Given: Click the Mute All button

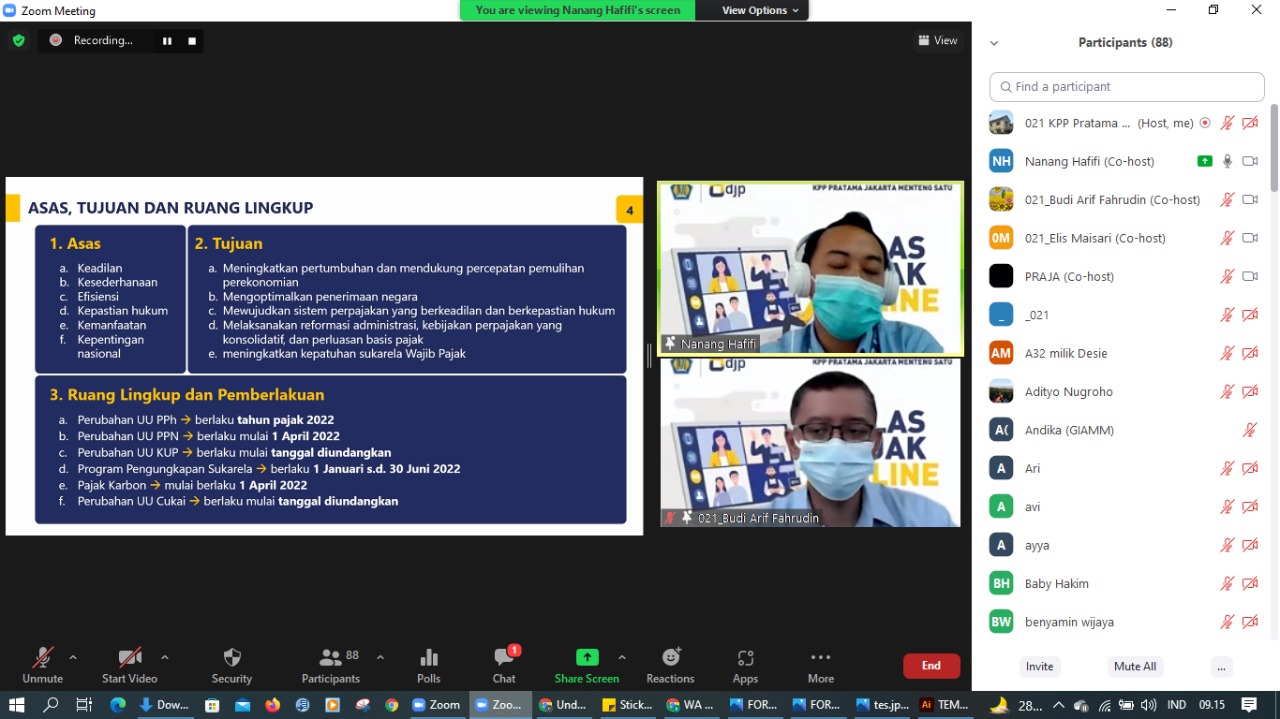Looking at the screenshot, I should point(1135,666).
